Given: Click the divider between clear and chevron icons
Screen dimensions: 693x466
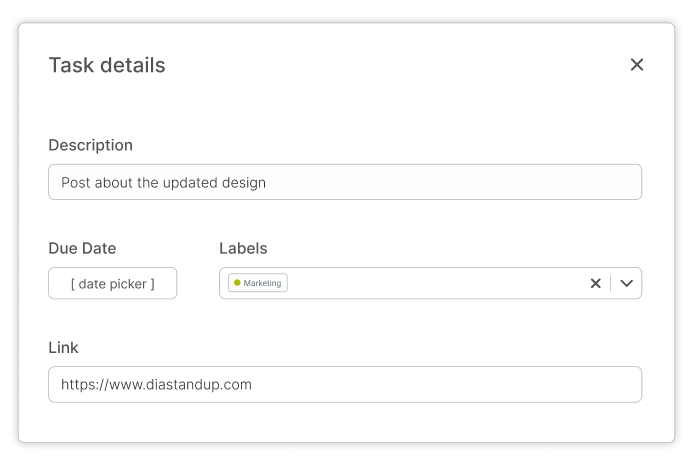Looking at the screenshot, I should pos(611,283).
